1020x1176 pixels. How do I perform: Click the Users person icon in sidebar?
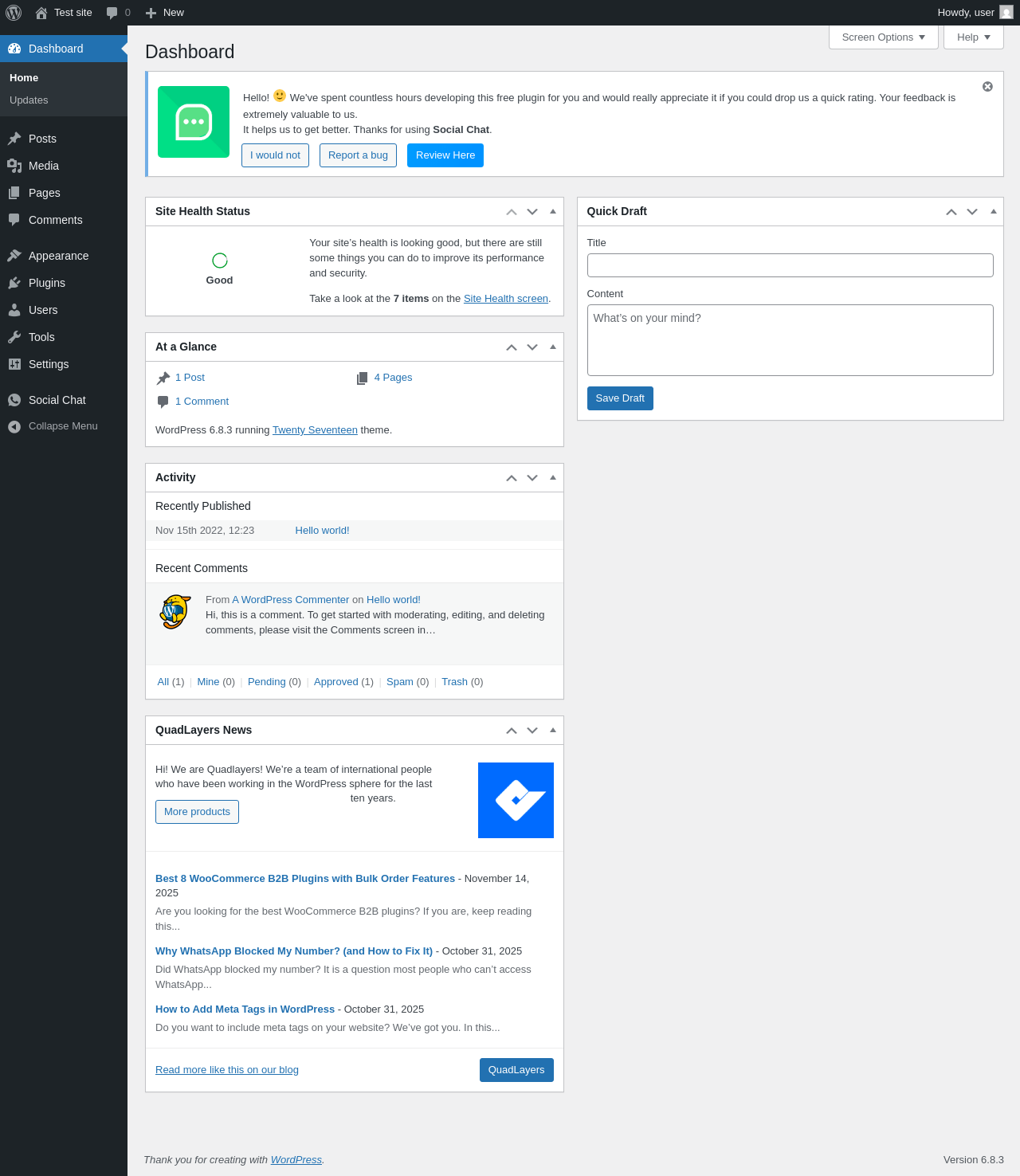pos(14,310)
